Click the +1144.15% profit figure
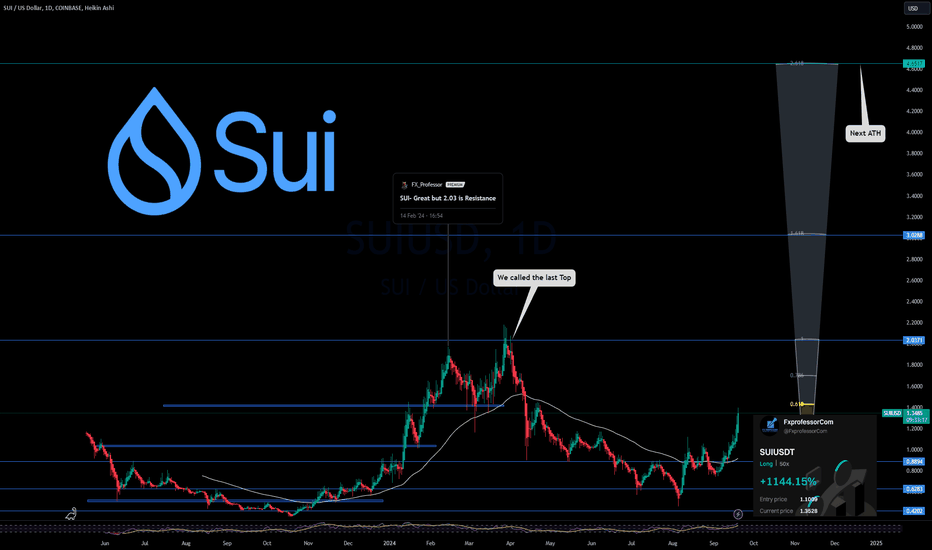 [x=788, y=482]
